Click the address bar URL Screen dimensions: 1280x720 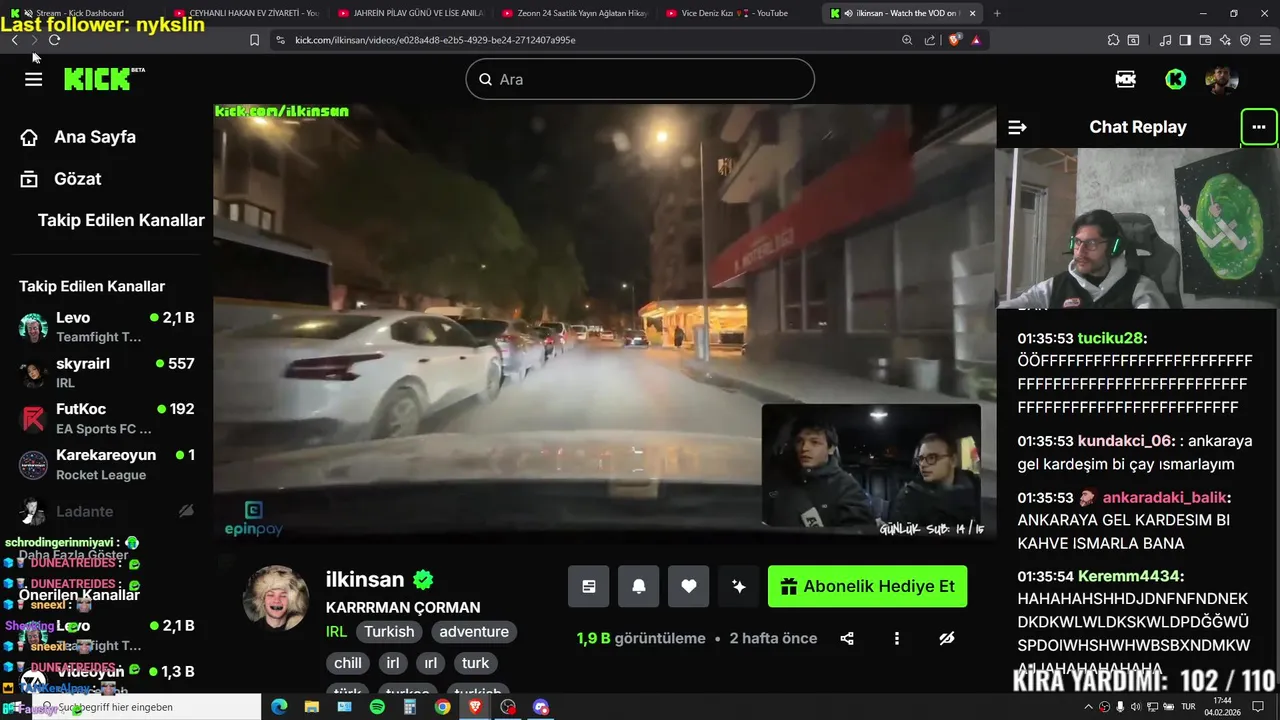435,40
